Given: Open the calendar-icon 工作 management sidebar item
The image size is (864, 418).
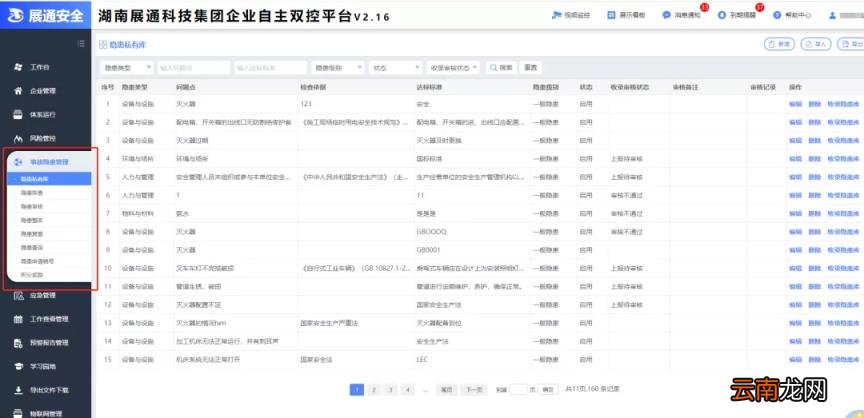Looking at the screenshot, I should coord(49,319).
